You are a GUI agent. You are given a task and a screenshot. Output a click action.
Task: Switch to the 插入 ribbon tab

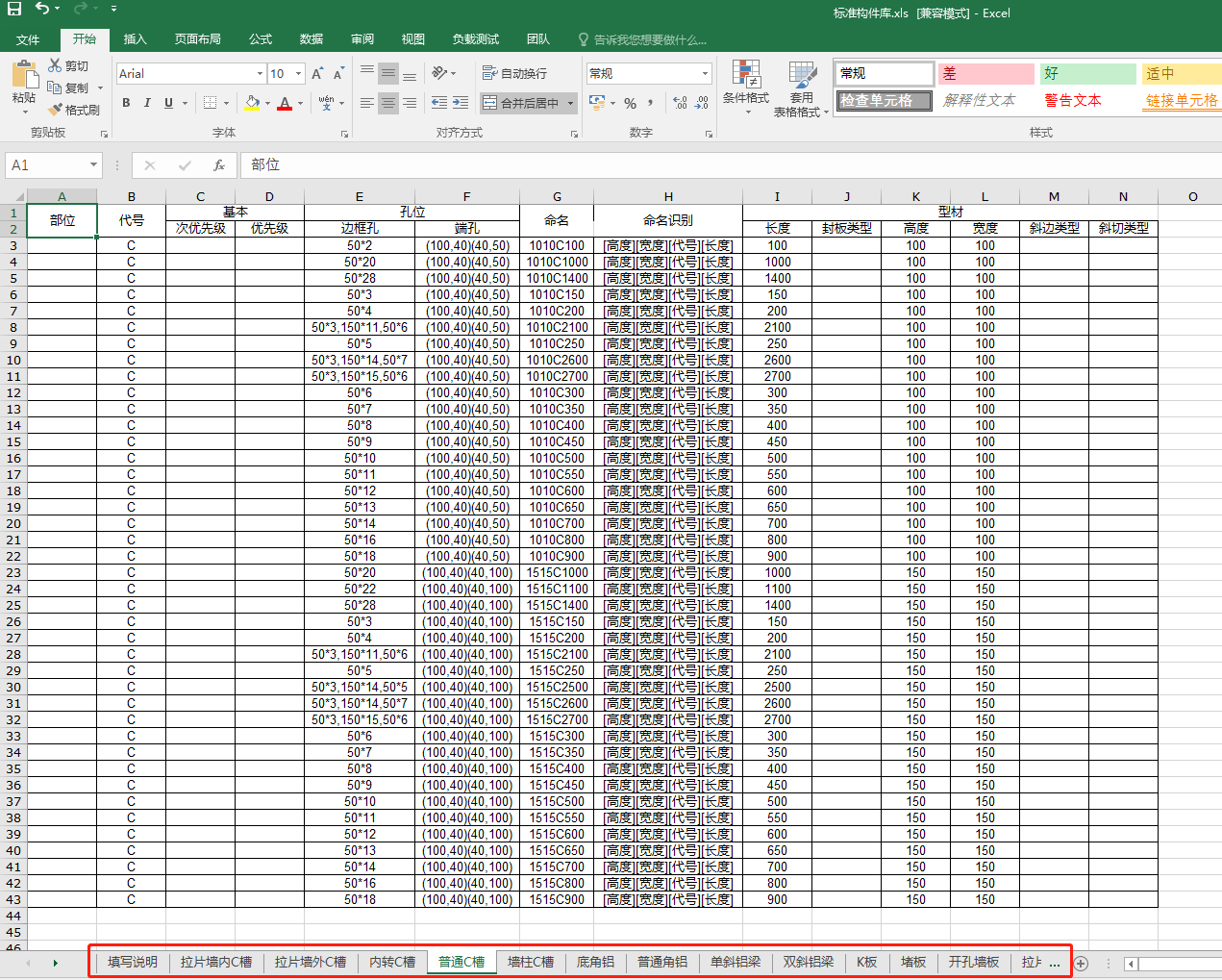pyautogui.click(x=136, y=39)
